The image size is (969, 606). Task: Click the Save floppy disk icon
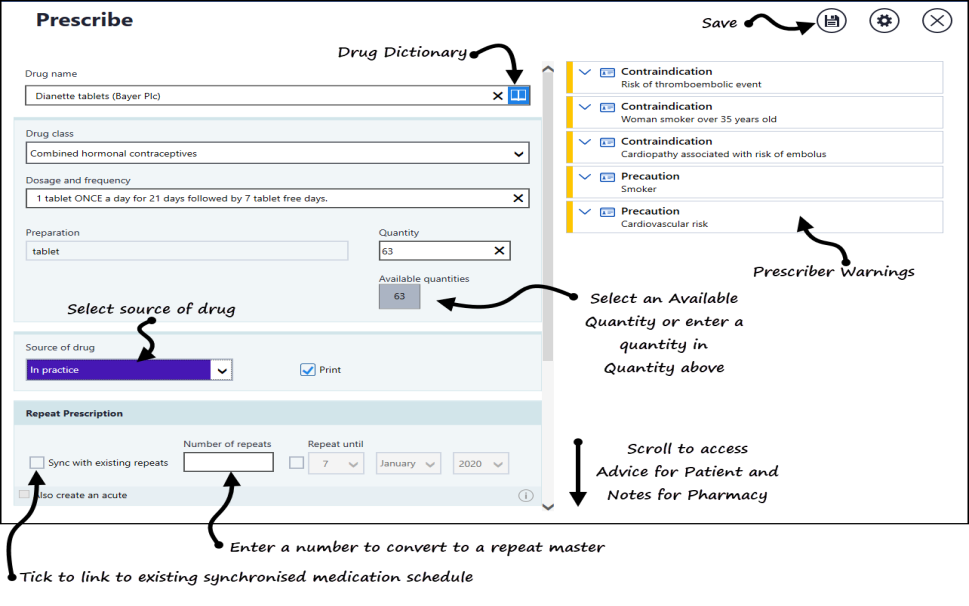click(x=831, y=21)
